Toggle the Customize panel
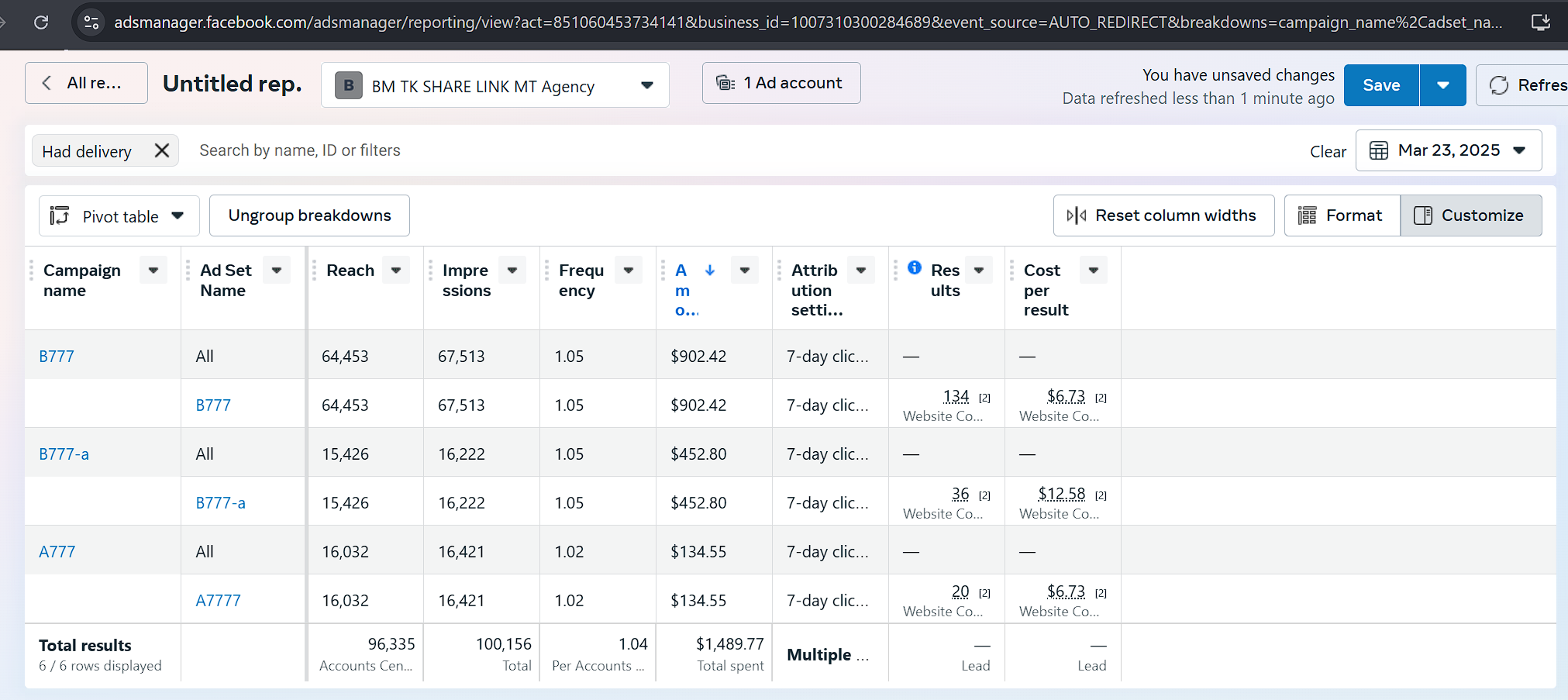The height and width of the screenshot is (700, 1568). 1470,216
